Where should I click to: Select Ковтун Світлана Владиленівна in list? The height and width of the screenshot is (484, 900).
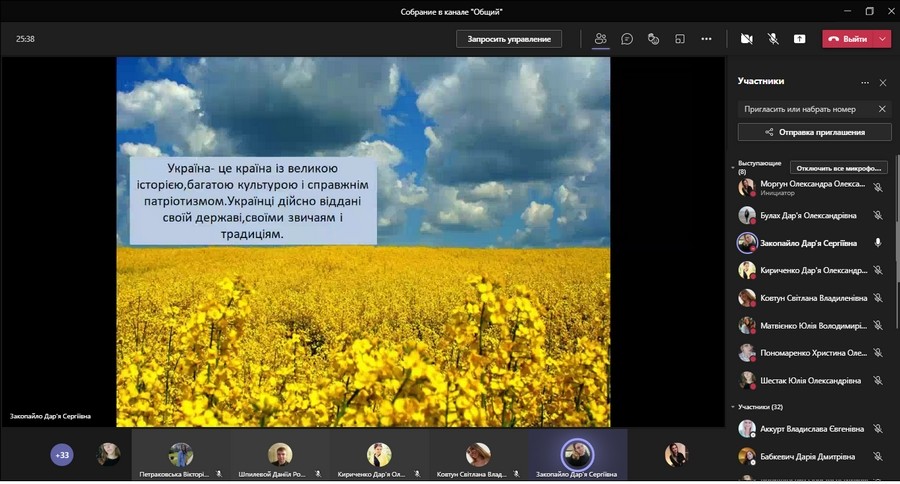pos(800,298)
